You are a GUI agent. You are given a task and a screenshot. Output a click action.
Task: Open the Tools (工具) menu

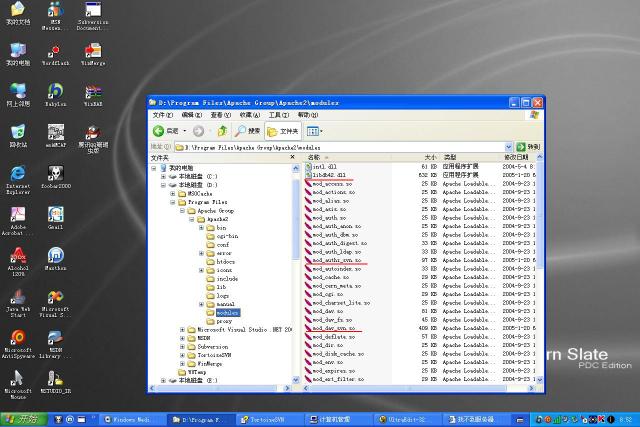click(279, 115)
